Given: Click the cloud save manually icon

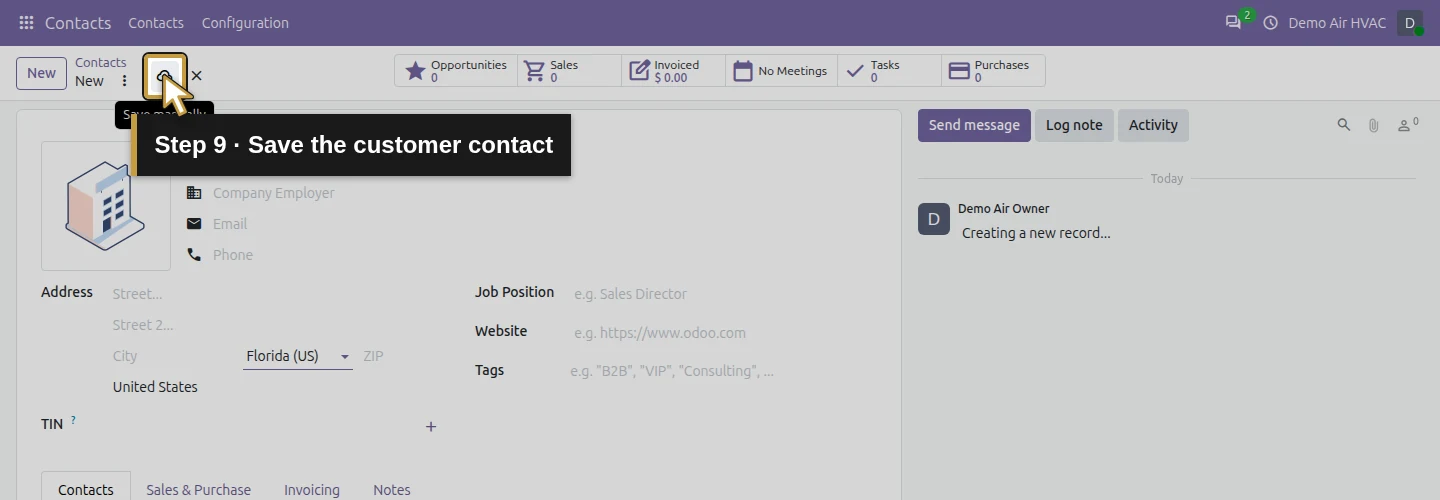Looking at the screenshot, I should pos(165,76).
